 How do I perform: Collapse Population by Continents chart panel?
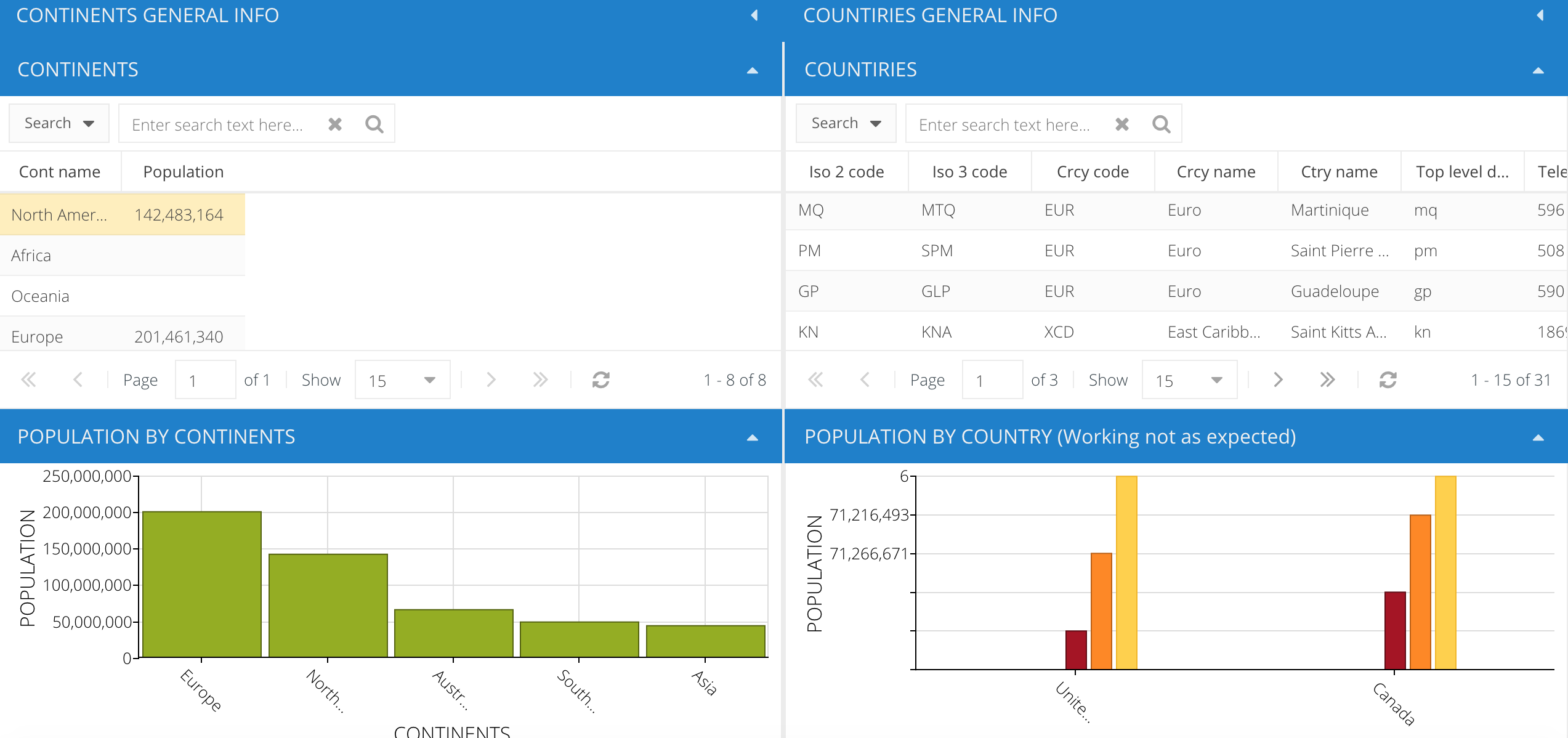(752, 437)
